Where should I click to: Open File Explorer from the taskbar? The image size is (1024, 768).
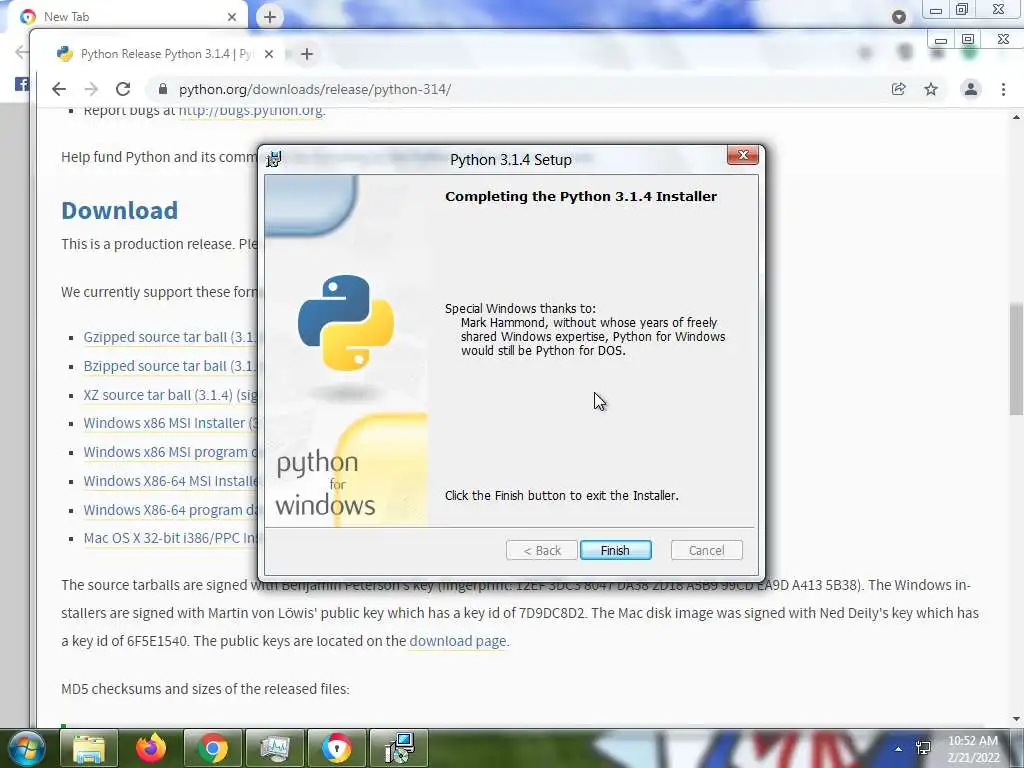[x=89, y=748]
